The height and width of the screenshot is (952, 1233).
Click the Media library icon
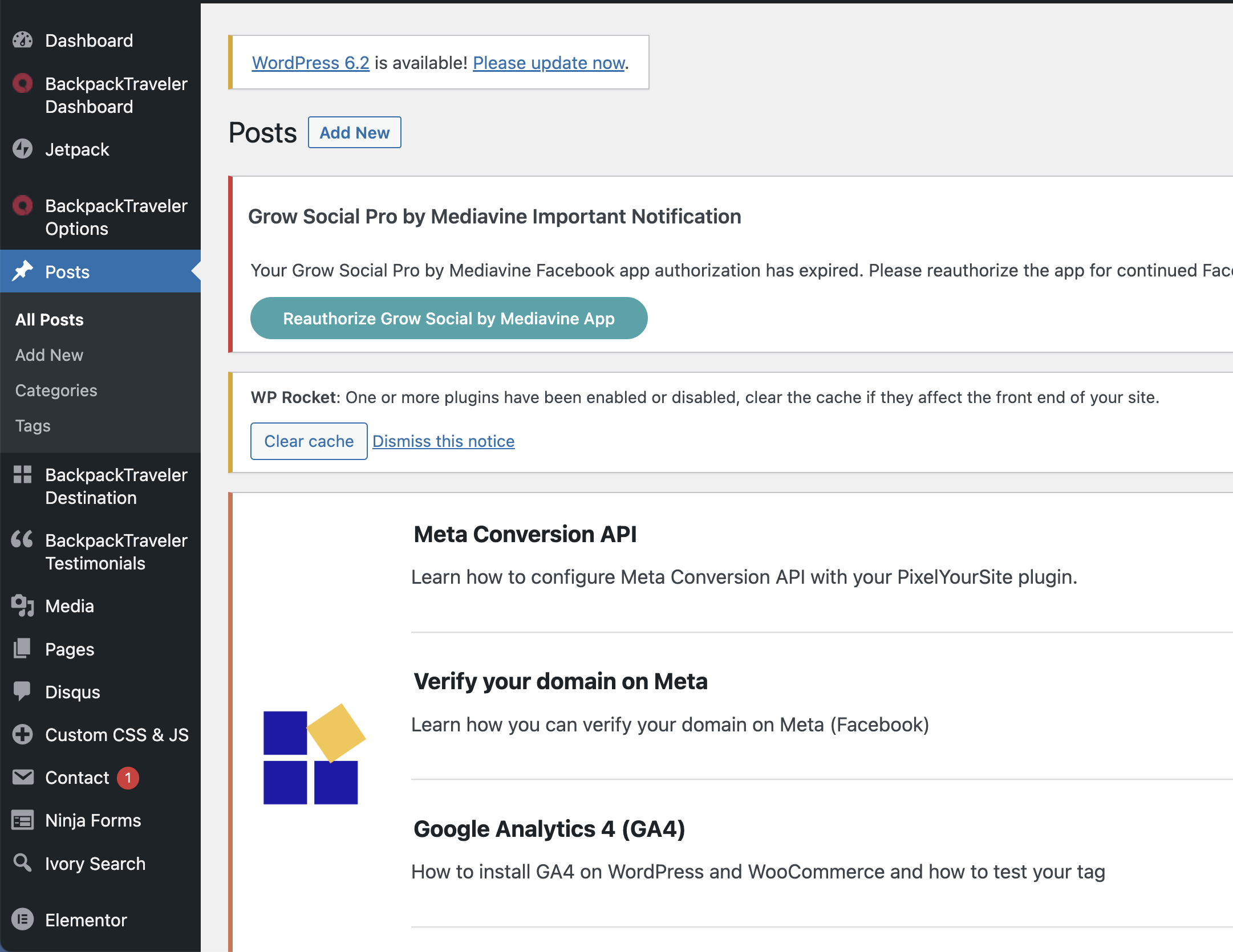click(23, 605)
